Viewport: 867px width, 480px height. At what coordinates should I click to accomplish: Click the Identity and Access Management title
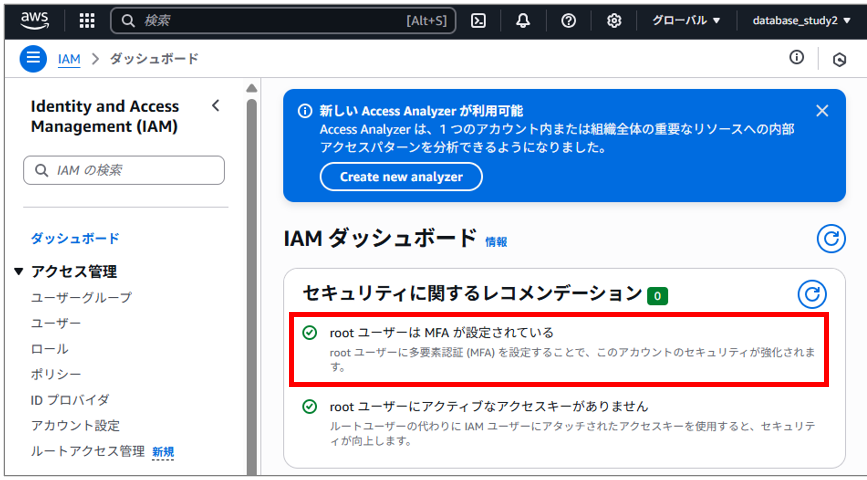pos(105,116)
